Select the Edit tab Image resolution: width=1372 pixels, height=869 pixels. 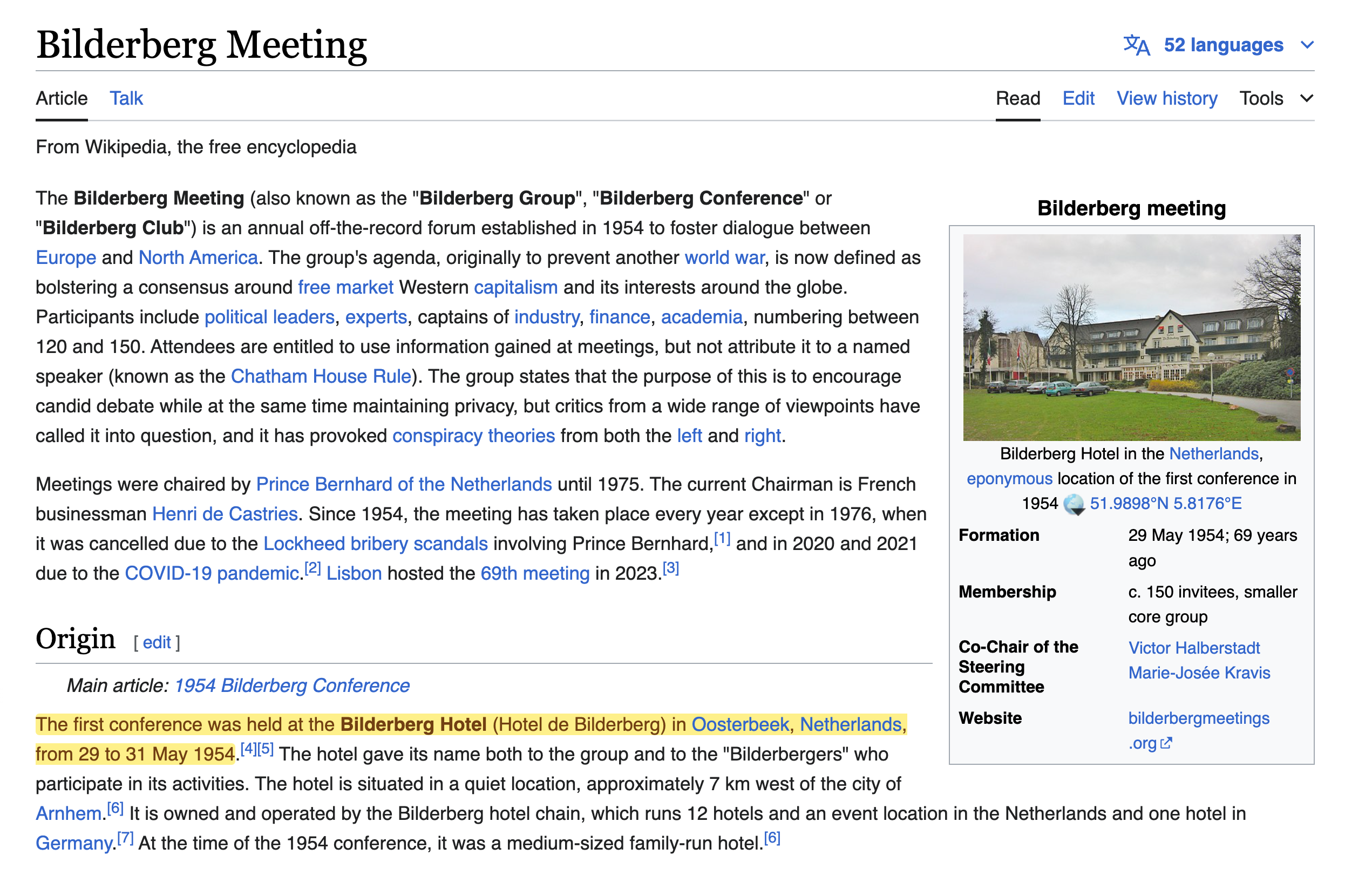(x=1078, y=99)
